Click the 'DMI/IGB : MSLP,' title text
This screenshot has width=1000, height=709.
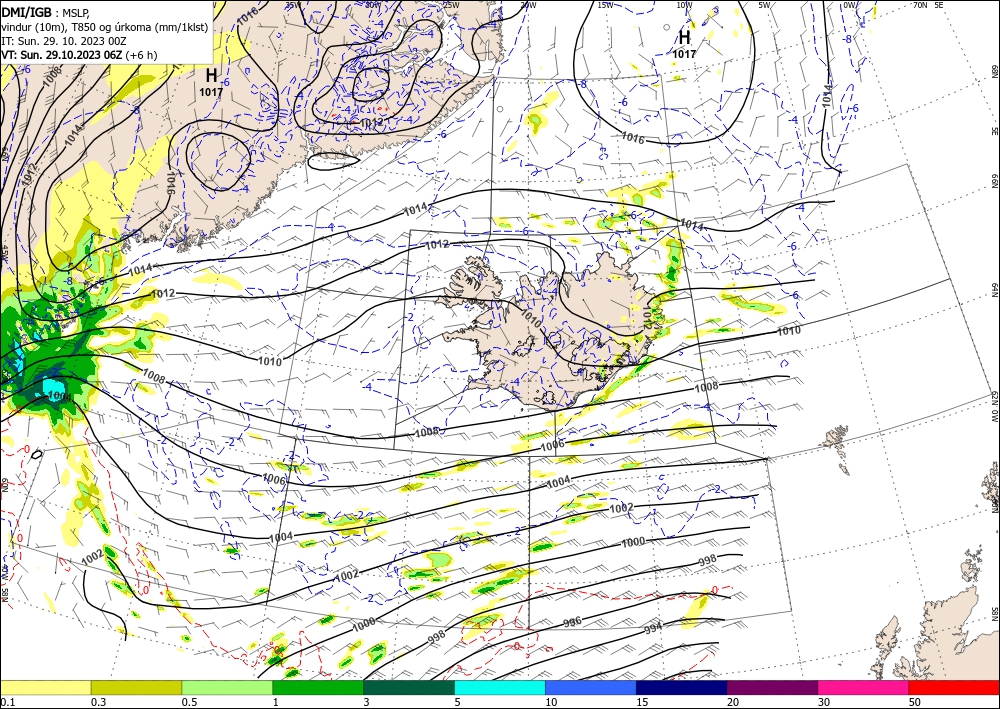[46, 12]
